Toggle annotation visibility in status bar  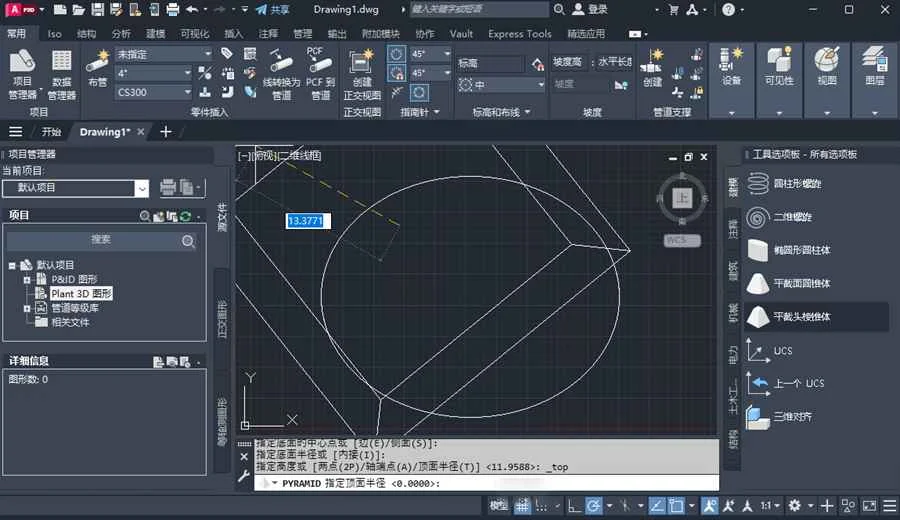tap(709, 506)
